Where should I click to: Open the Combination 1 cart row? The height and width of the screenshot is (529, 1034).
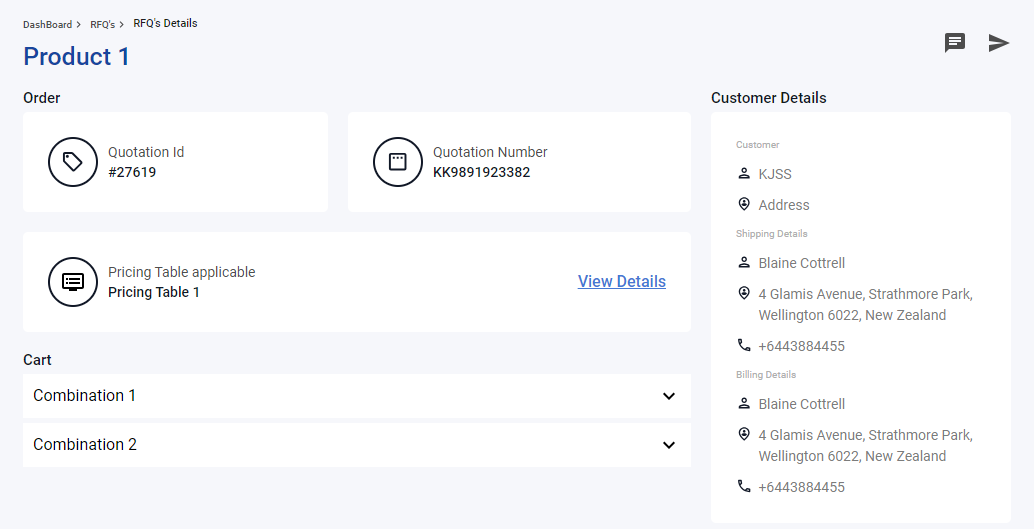(x=357, y=396)
